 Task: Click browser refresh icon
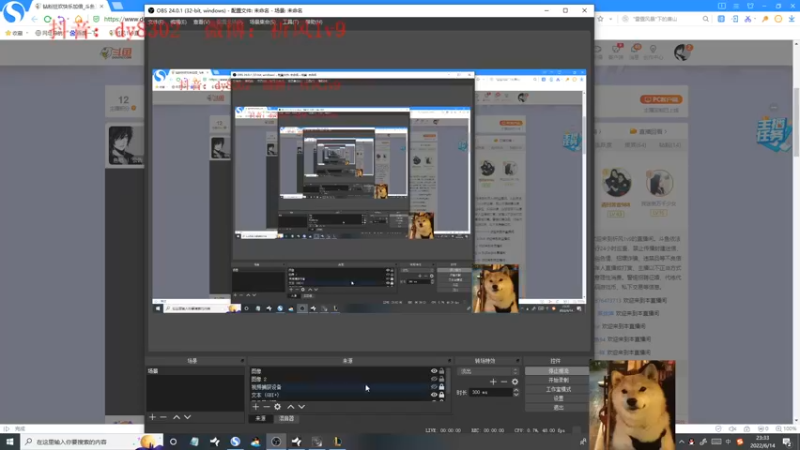point(47,19)
